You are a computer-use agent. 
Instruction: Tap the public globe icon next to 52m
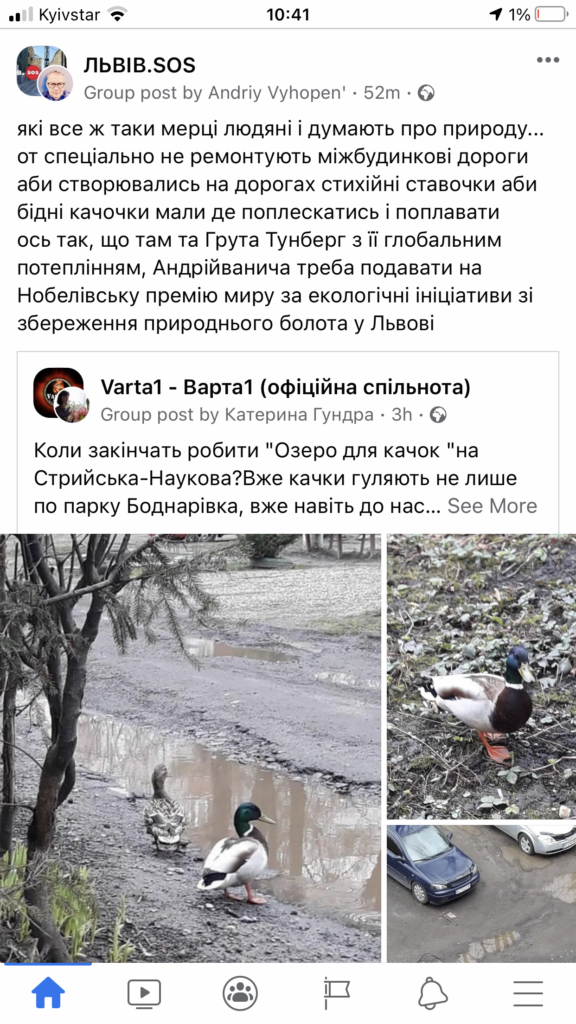click(x=426, y=93)
